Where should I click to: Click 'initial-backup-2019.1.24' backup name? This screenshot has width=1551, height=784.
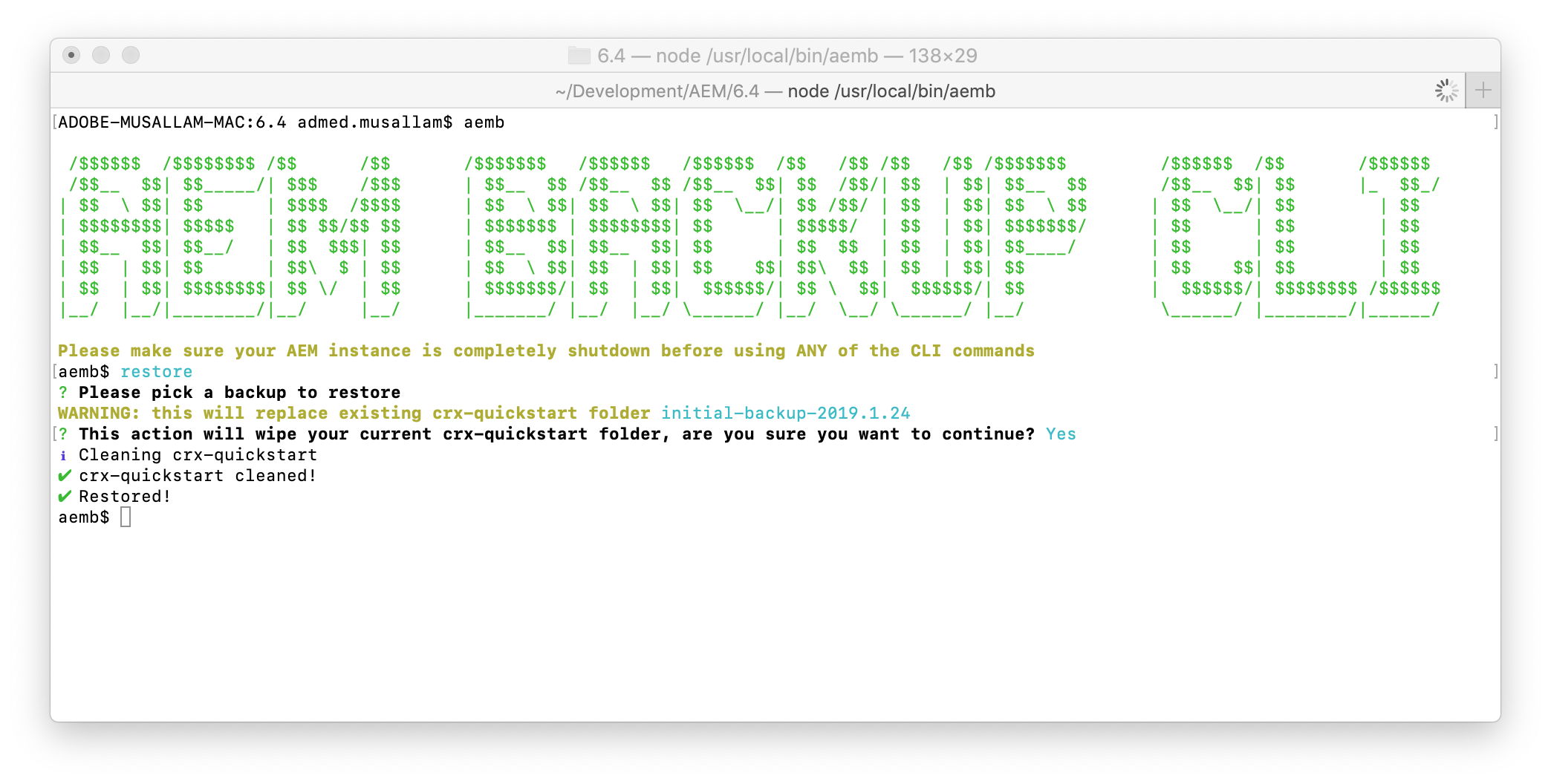click(x=785, y=413)
